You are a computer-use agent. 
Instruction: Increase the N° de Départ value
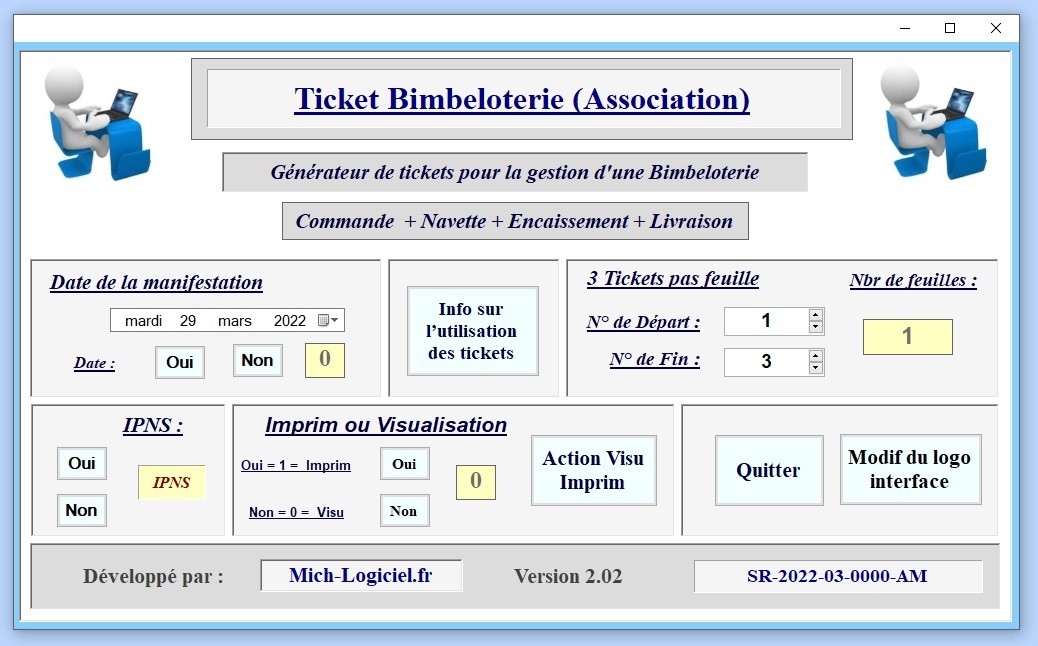[816, 315]
